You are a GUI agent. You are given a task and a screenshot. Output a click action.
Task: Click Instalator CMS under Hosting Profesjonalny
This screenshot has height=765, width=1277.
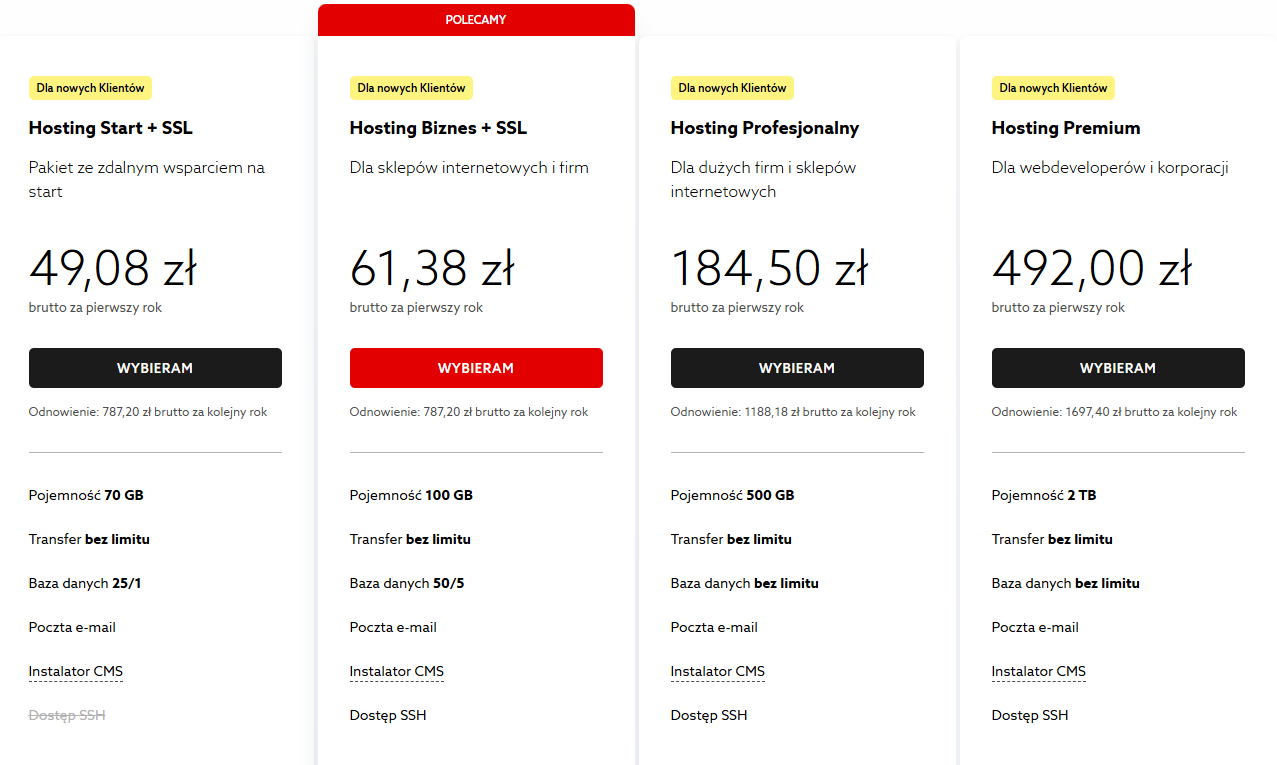coord(718,671)
